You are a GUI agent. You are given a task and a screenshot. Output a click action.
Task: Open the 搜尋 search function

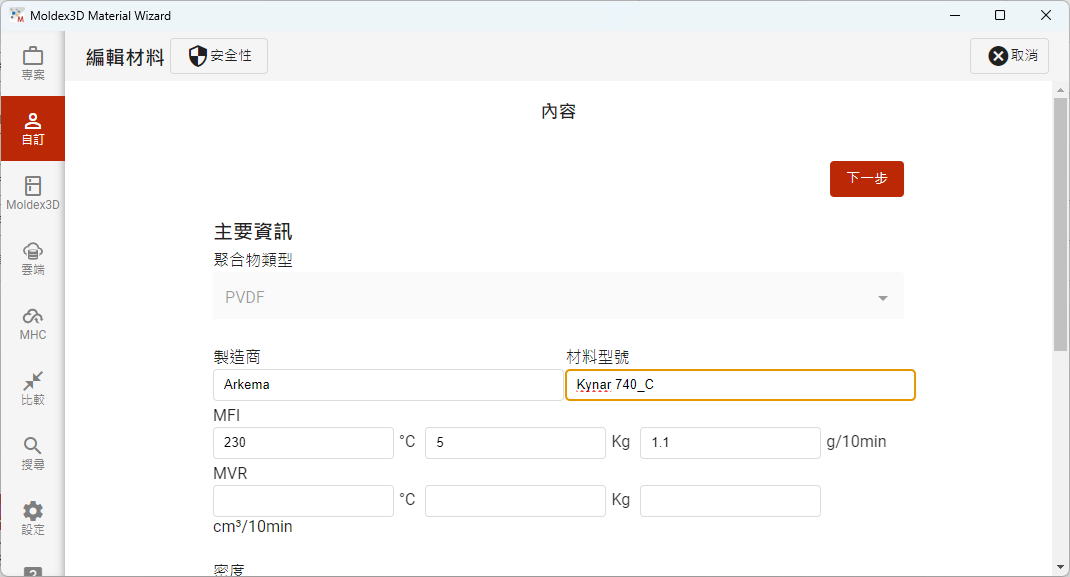[33, 452]
